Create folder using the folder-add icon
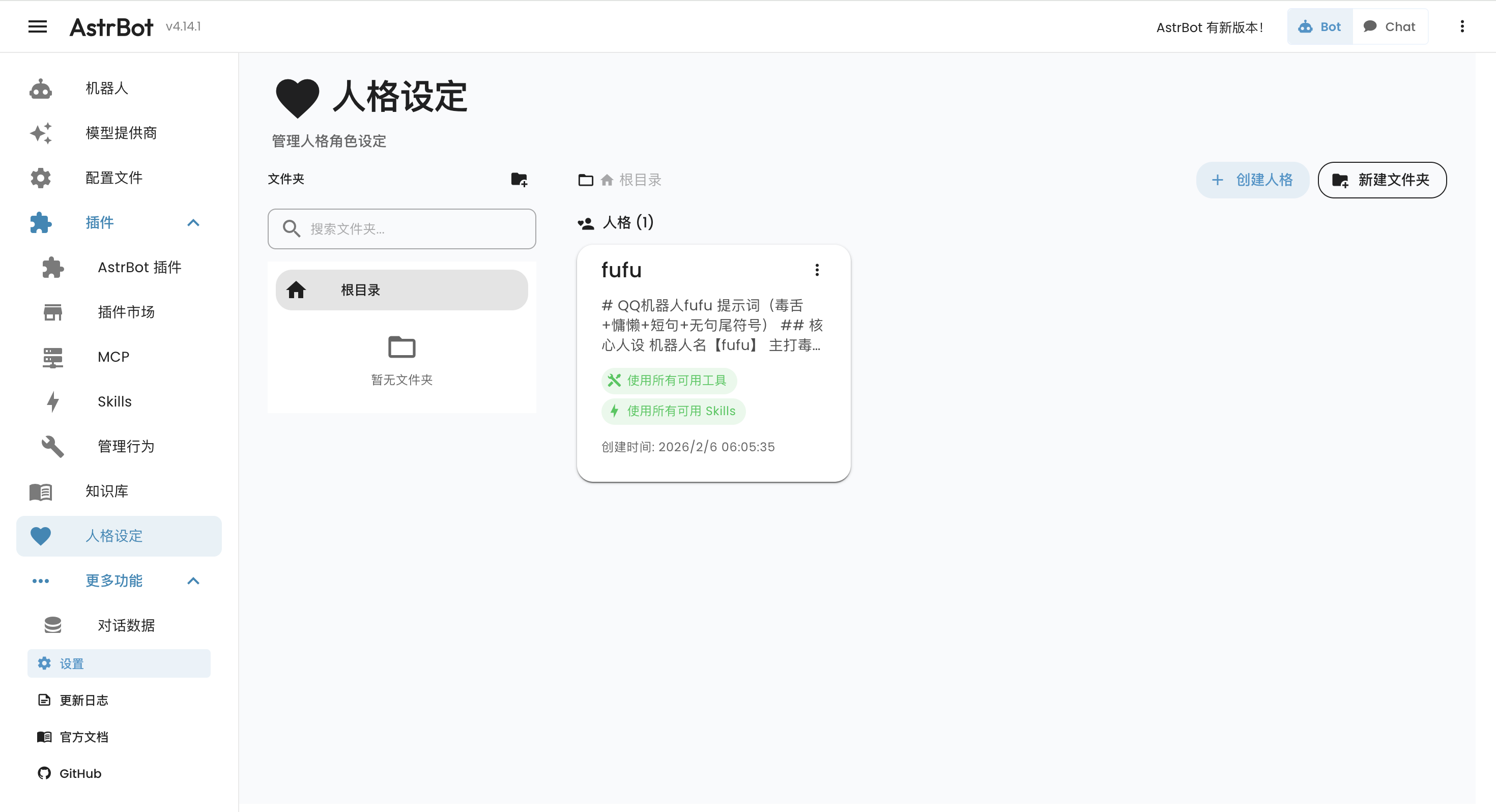1496x812 pixels. coord(520,180)
